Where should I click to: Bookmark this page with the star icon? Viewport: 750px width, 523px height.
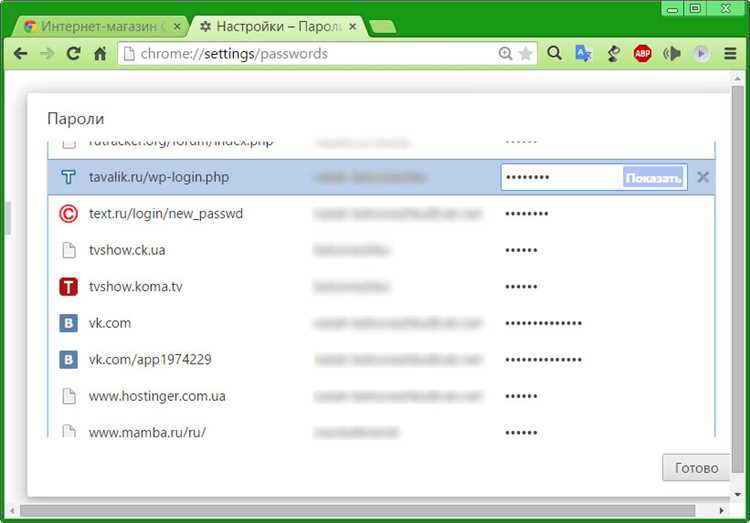526,54
